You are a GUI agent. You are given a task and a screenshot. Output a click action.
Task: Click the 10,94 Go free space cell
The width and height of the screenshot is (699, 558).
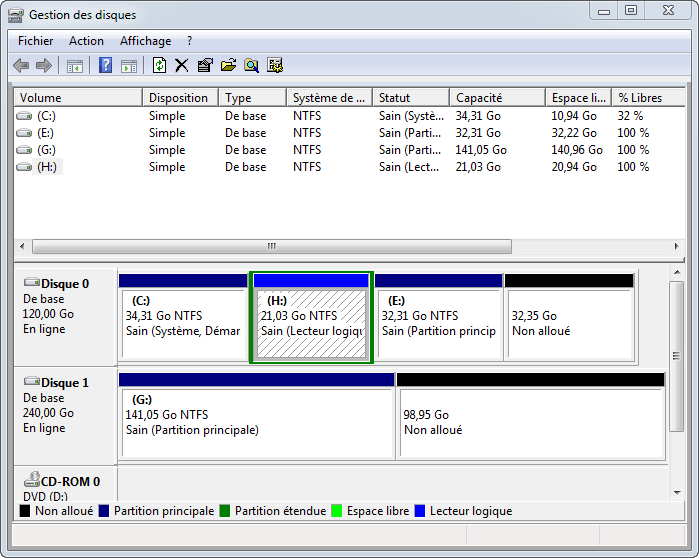click(574, 116)
